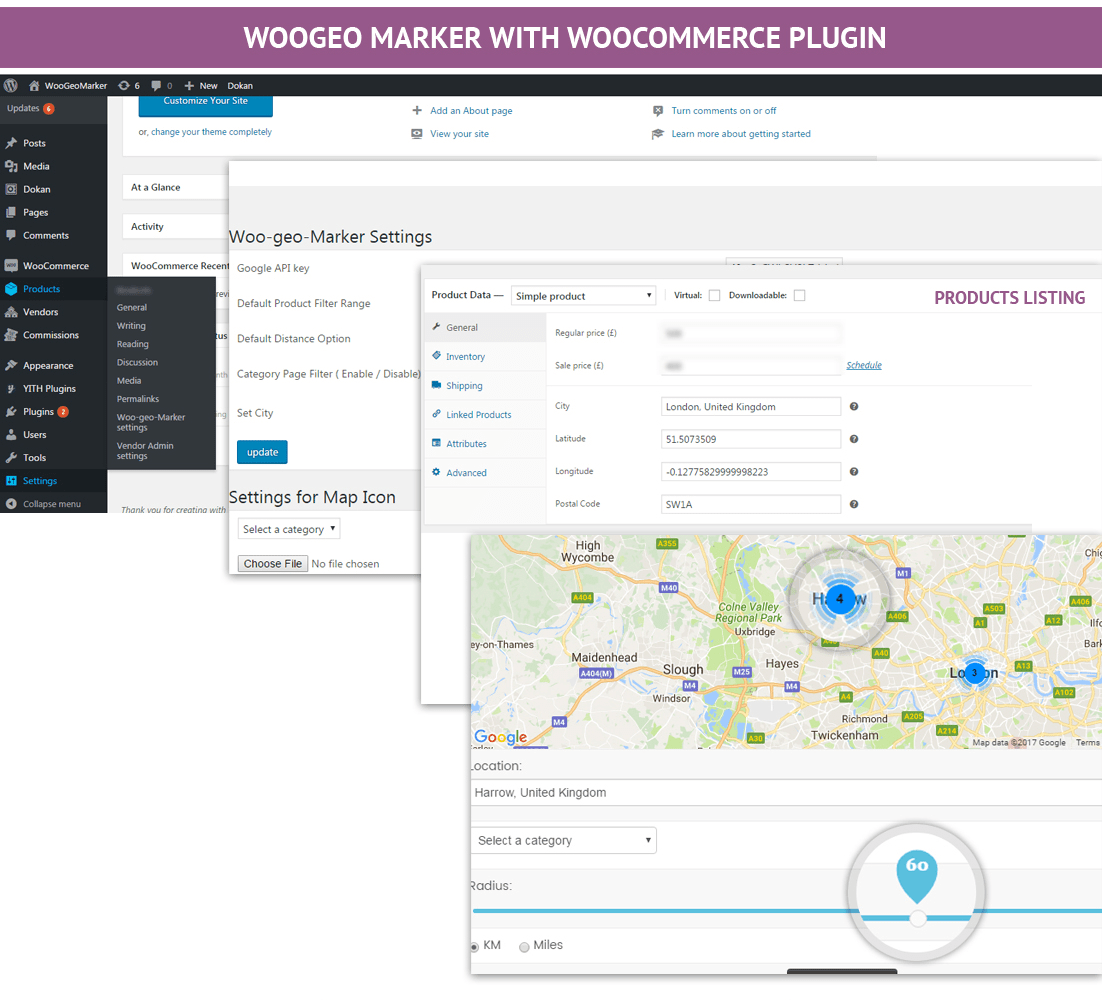Tick the Virtual checkbox
Viewport: 1102px width, 1000px height.
click(715, 296)
